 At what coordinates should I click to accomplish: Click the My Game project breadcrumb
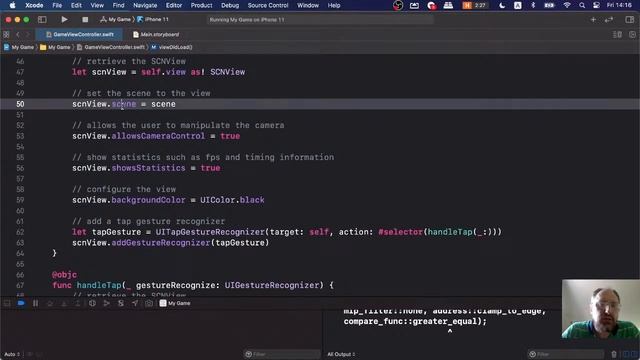coord(19,47)
